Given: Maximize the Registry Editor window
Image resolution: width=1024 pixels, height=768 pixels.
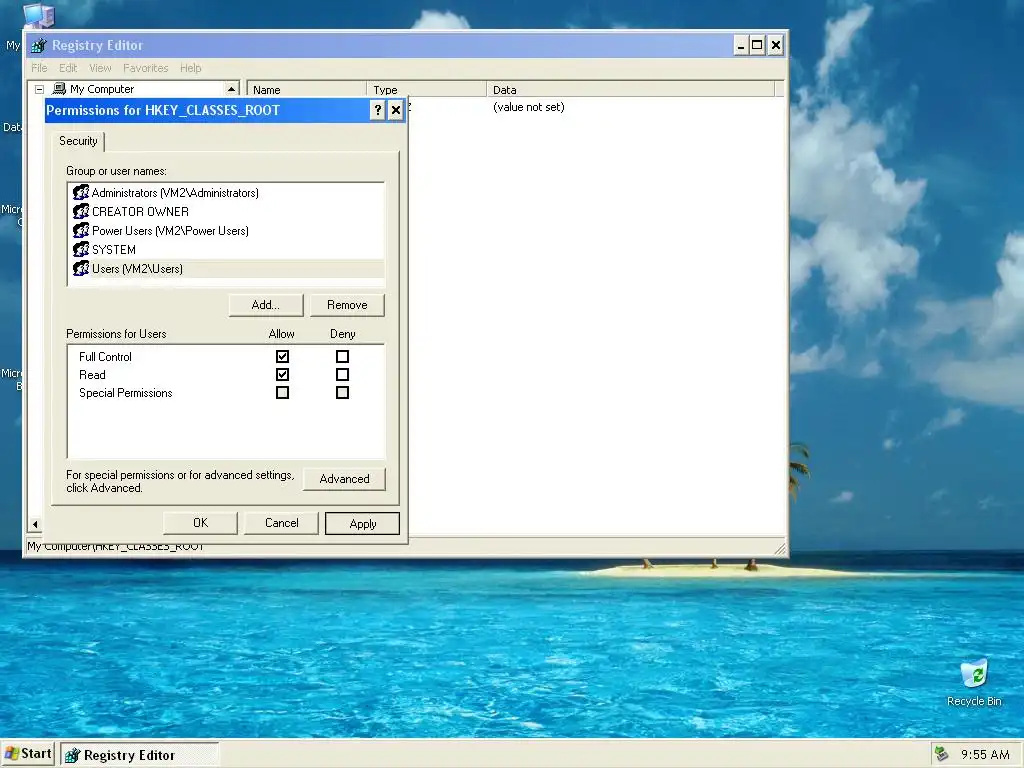Looking at the screenshot, I should click(x=758, y=45).
